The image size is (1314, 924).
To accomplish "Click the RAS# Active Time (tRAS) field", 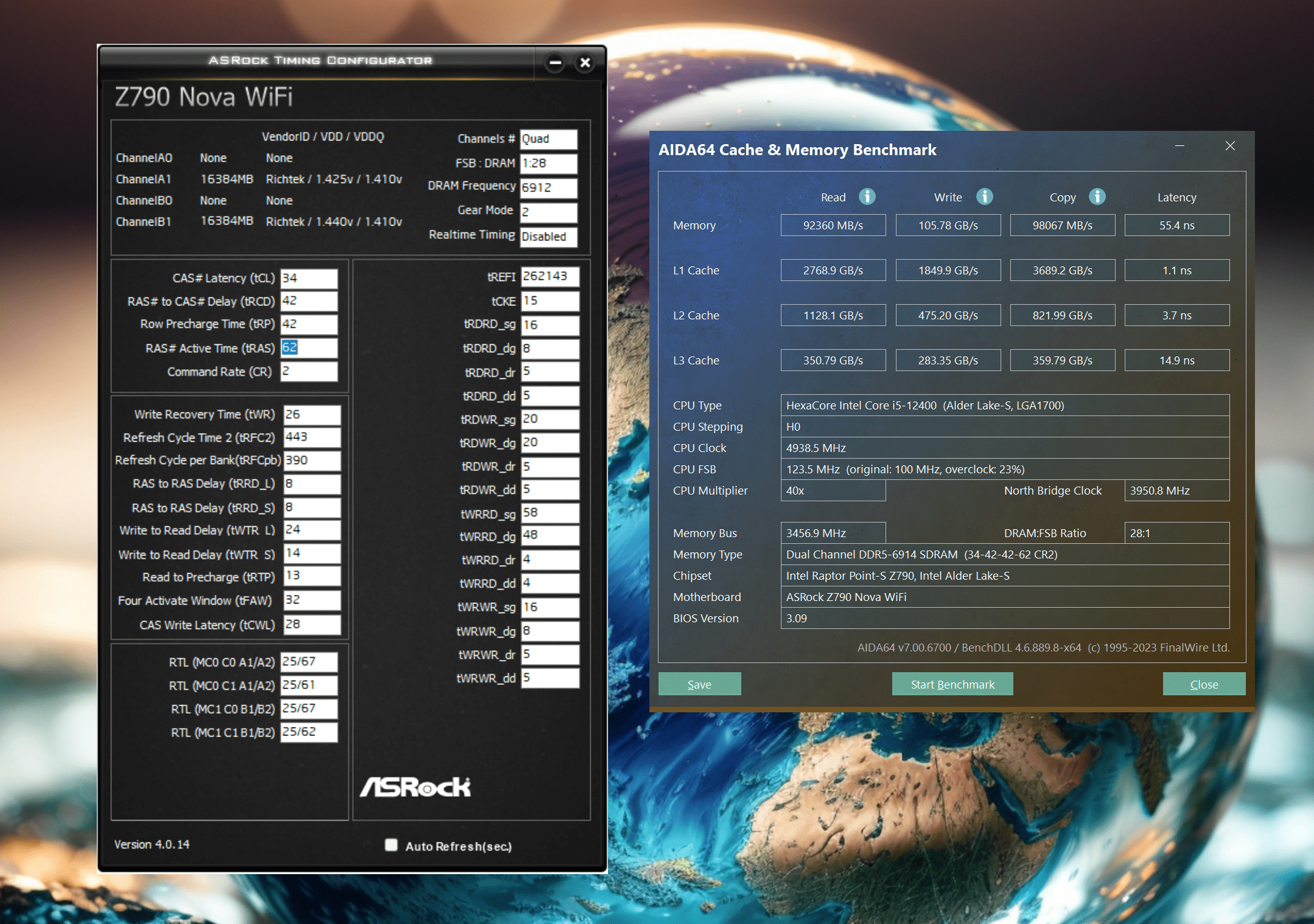I will click(x=309, y=348).
